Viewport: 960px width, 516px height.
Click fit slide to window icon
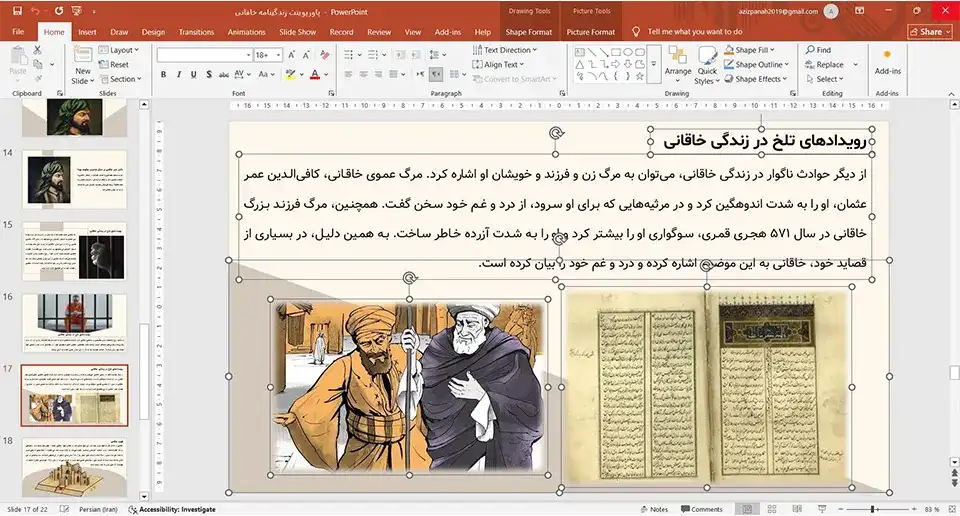(x=951, y=509)
